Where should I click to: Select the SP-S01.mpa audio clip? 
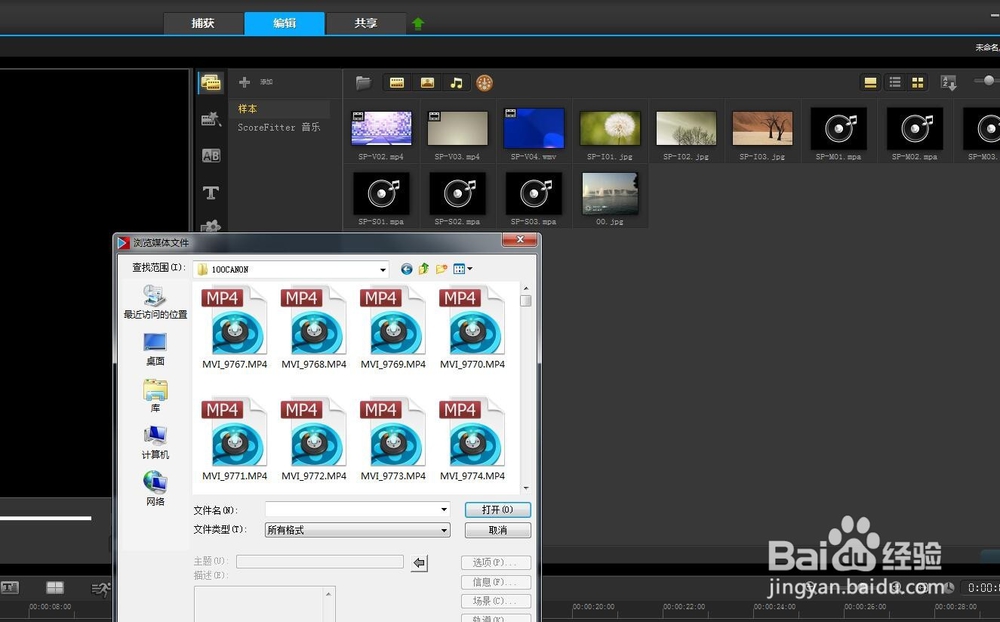coord(381,193)
